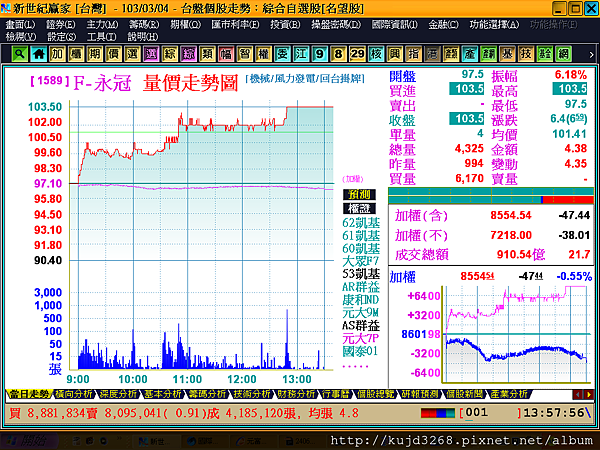
Task: Open the 康和ND warrant link
Action: point(360,300)
